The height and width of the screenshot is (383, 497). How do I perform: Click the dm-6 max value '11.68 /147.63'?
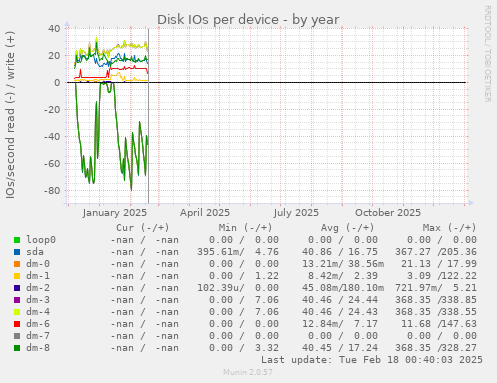[439, 324]
